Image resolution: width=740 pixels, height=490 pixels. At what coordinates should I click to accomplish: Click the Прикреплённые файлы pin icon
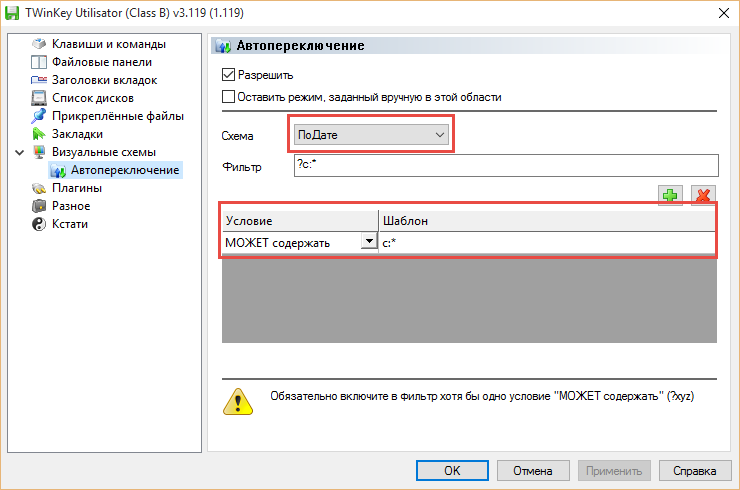pos(39,116)
